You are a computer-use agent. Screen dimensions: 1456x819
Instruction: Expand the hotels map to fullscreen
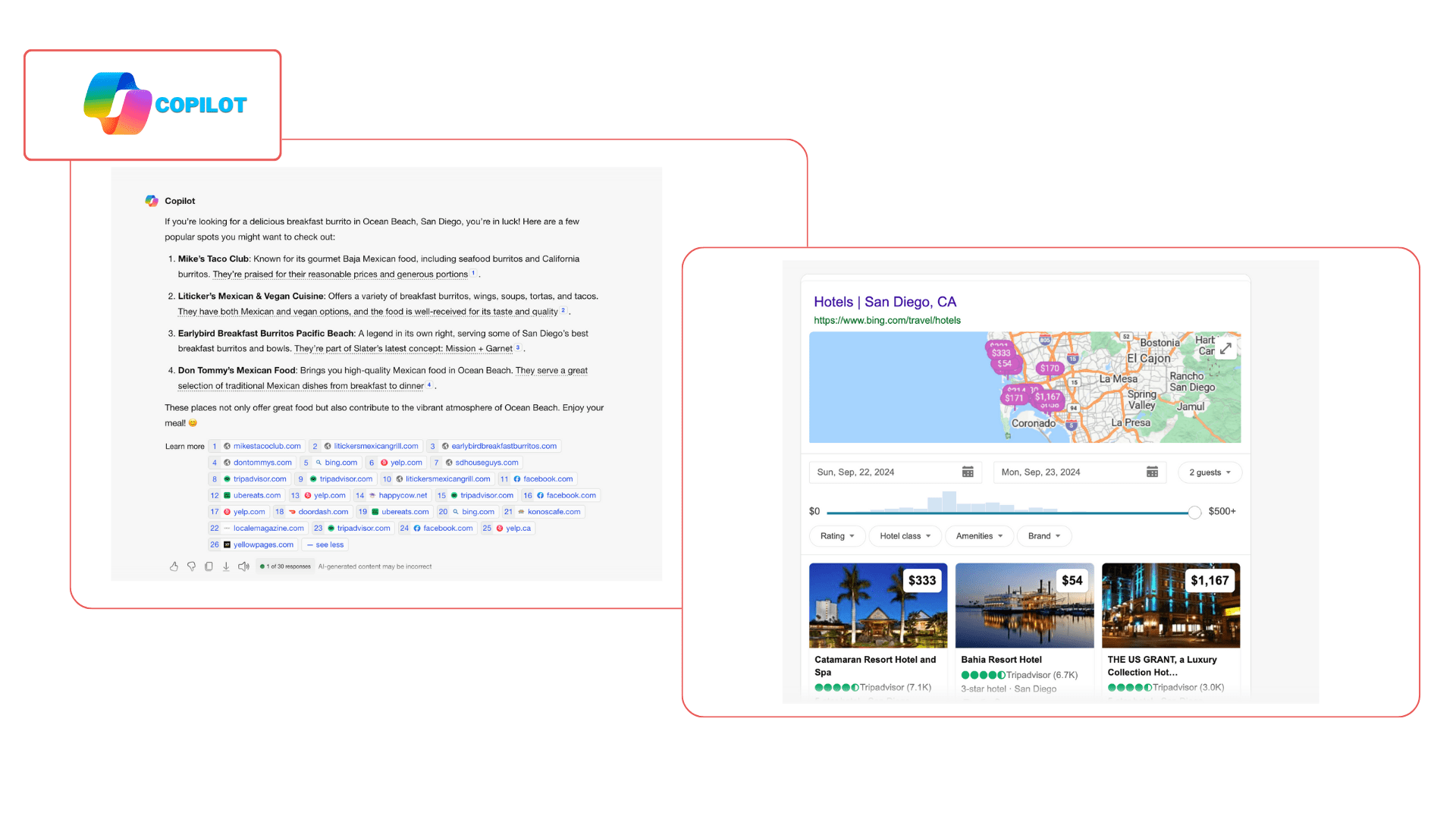(1225, 348)
